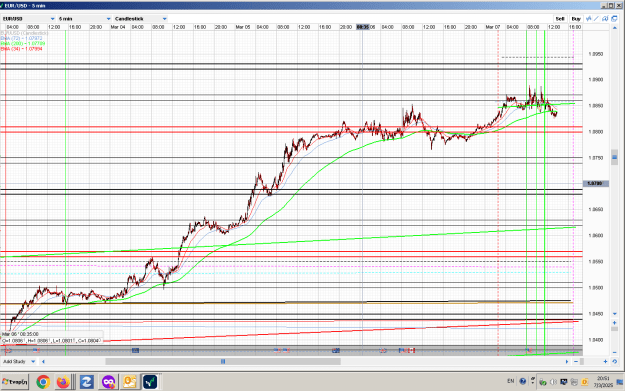Screen dimensions: 625x391
Task: Click the highlighted 08:35 time marker
Action: tap(363, 27)
